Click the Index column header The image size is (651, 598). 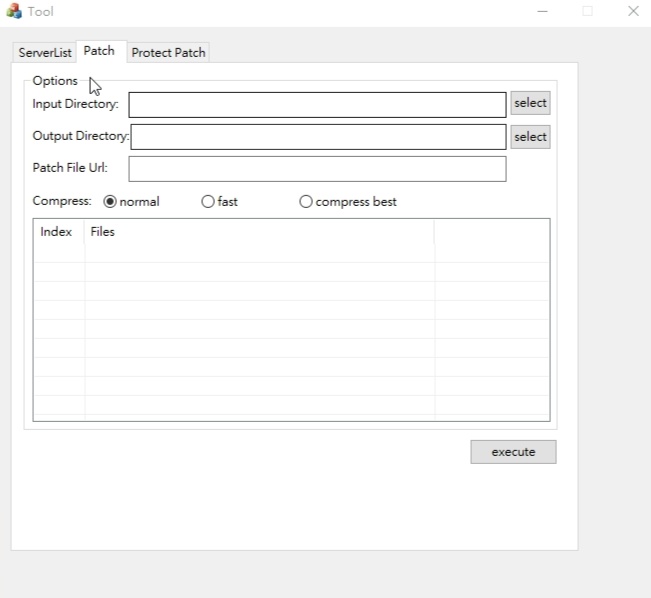tap(59, 232)
